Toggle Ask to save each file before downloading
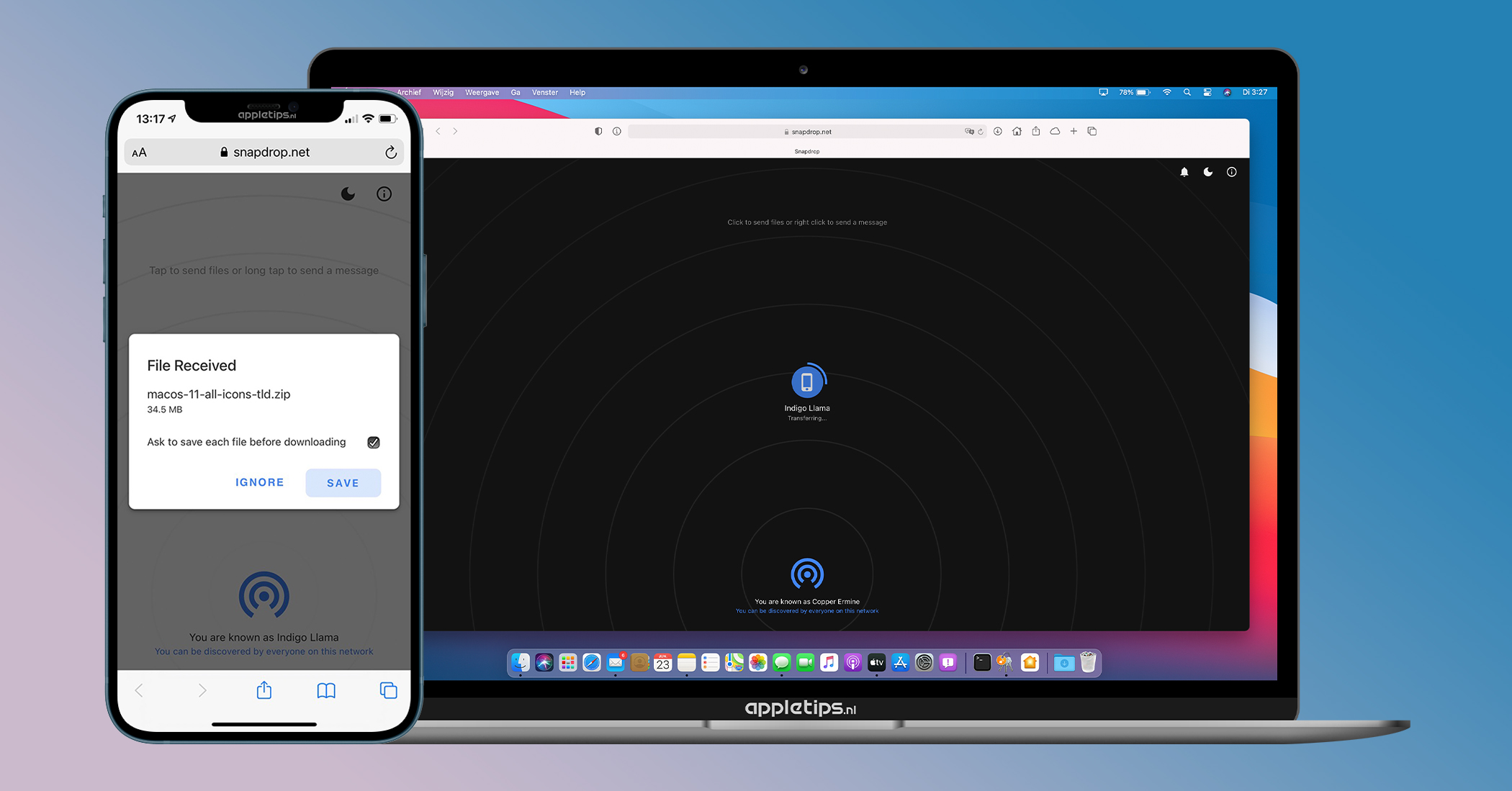Viewport: 1512px width, 791px height. click(x=373, y=442)
